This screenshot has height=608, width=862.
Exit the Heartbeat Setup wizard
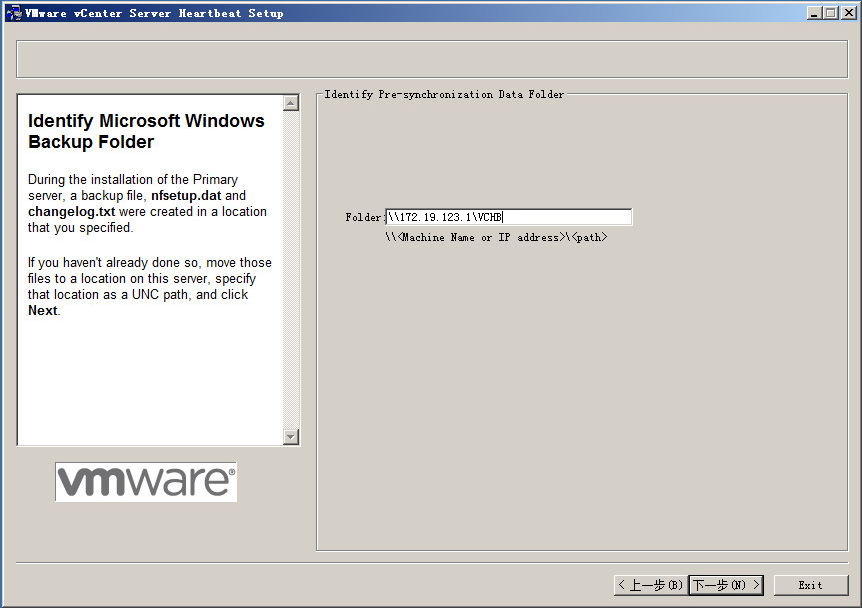pos(811,585)
